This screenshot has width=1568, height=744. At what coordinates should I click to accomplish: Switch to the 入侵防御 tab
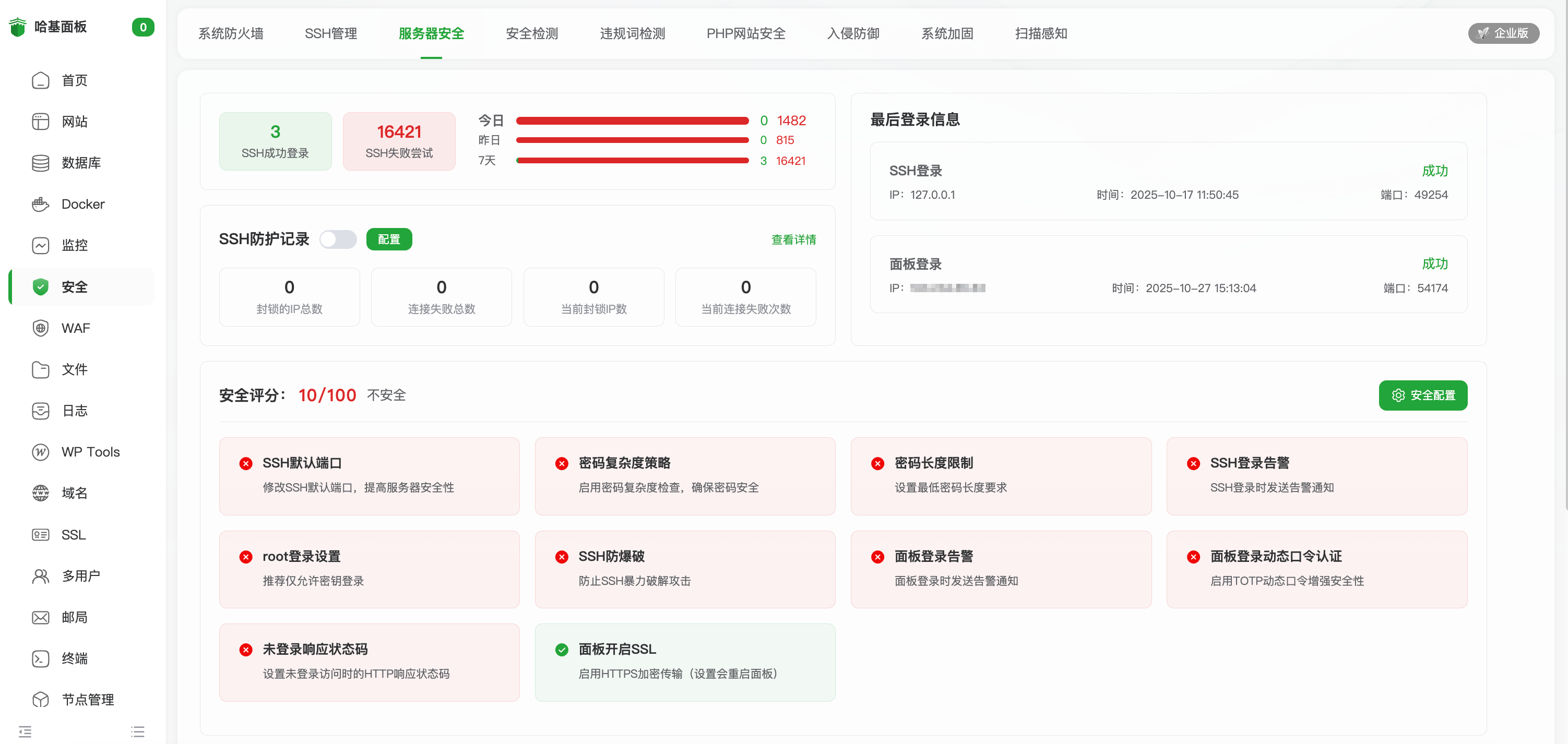tap(853, 33)
